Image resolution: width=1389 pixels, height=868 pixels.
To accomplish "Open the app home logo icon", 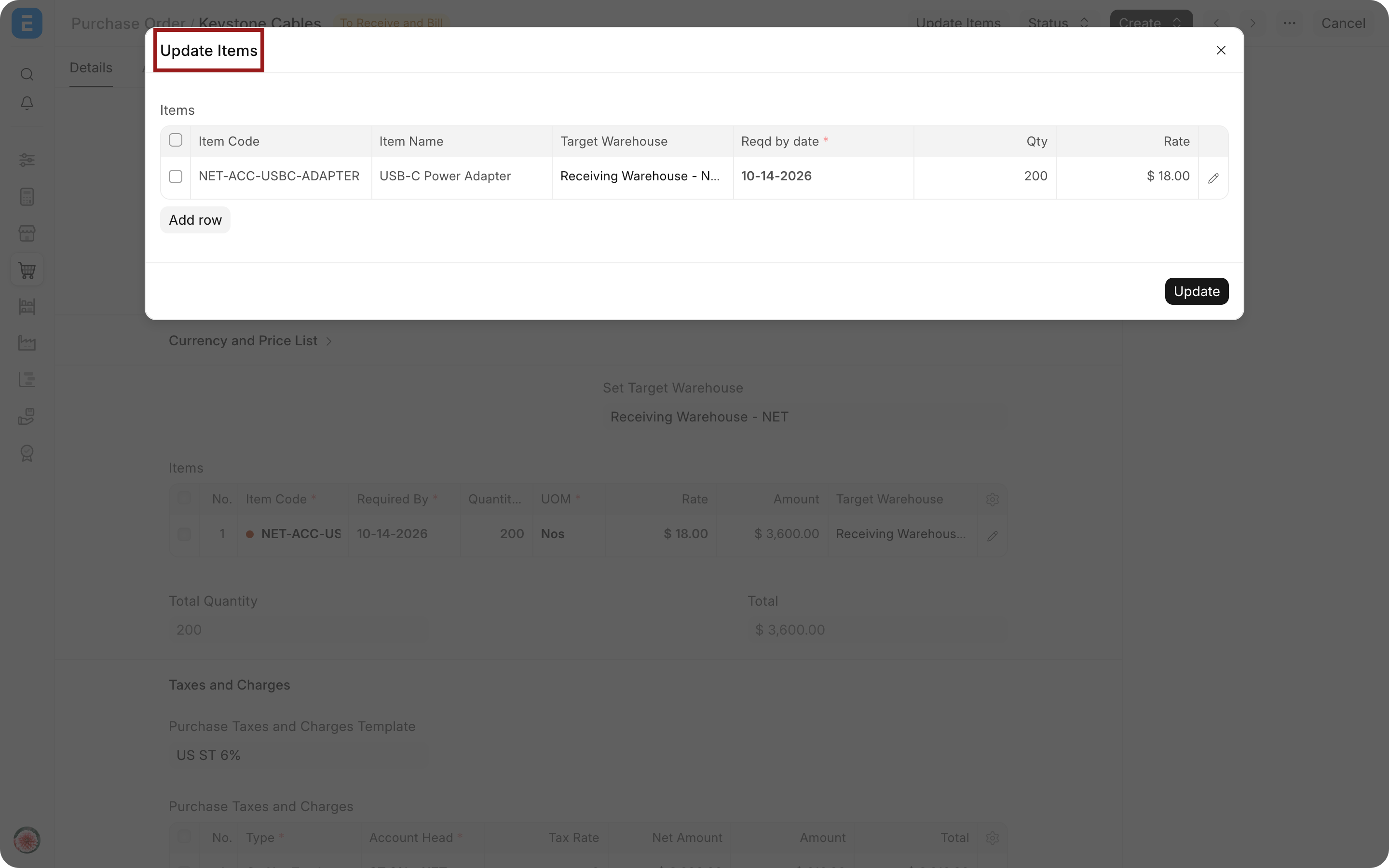I will 27,24.
